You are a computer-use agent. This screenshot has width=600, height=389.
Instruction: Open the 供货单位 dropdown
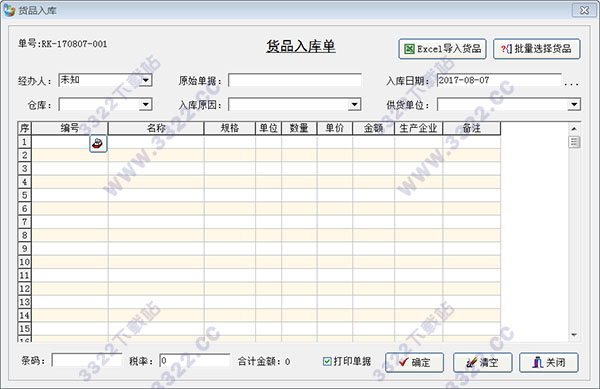point(574,104)
